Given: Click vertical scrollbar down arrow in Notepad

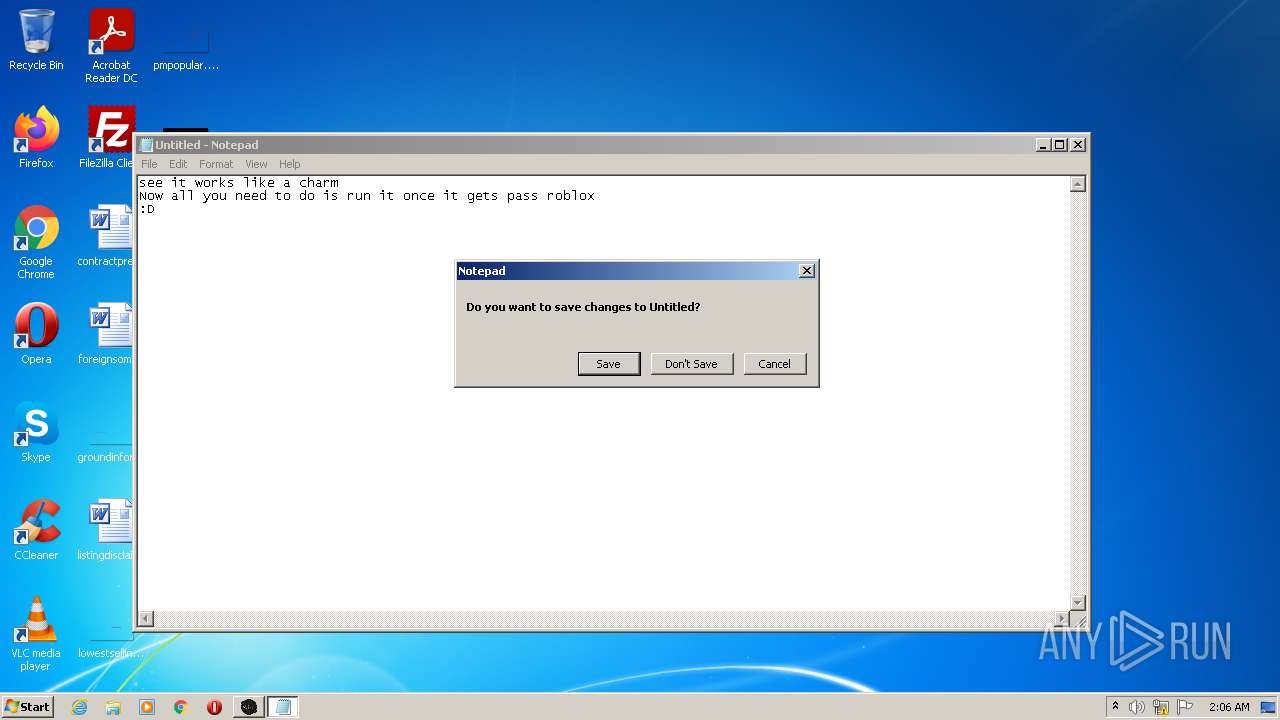Looking at the screenshot, I should 1078,602.
